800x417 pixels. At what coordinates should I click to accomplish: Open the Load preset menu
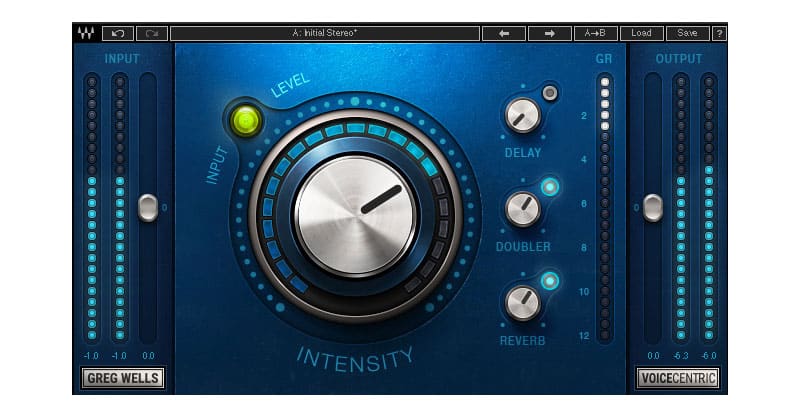pyautogui.click(x=641, y=33)
